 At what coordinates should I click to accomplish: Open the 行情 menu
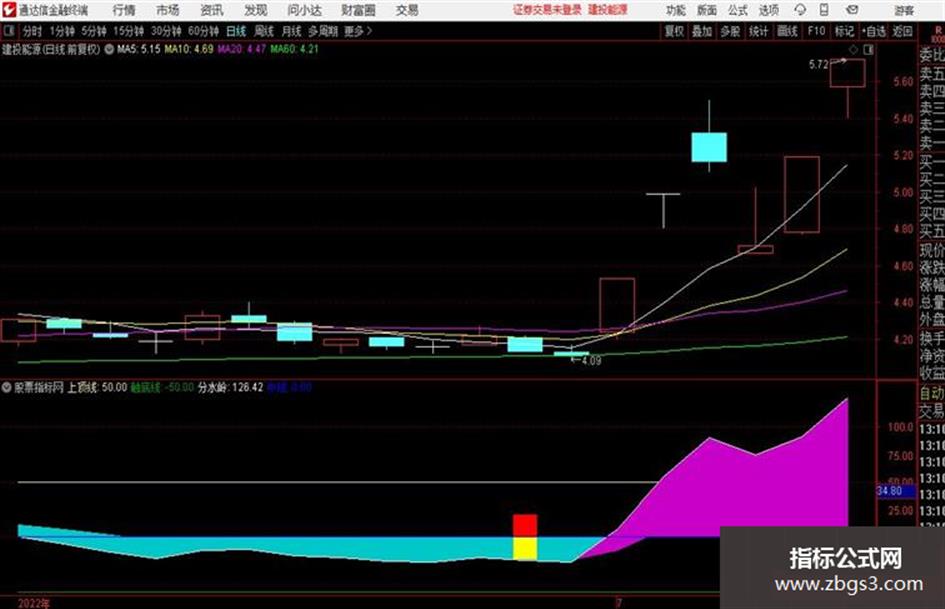pyautogui.click(x=124, y=10)
